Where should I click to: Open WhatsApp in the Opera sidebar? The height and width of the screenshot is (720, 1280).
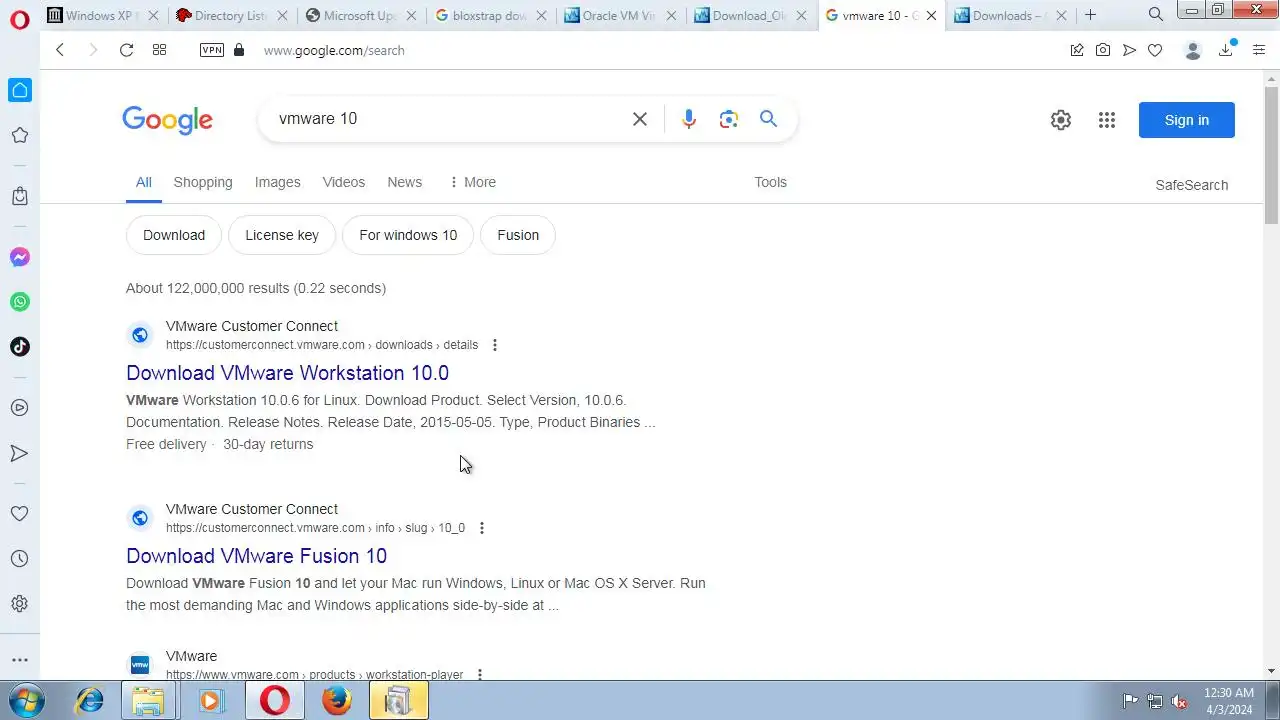point(20,302)
